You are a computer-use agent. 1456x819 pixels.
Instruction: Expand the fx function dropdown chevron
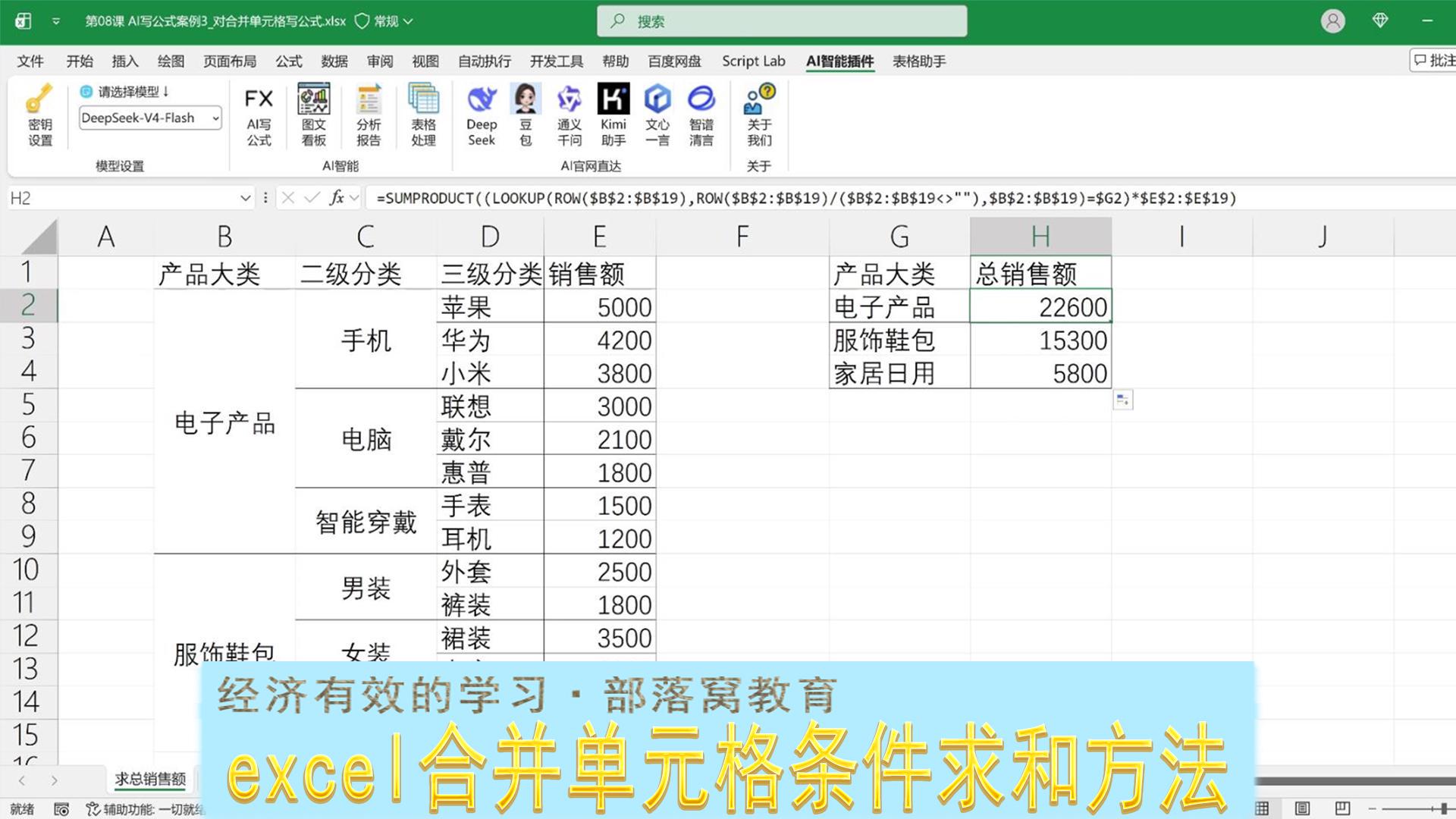tap(354, 198)
